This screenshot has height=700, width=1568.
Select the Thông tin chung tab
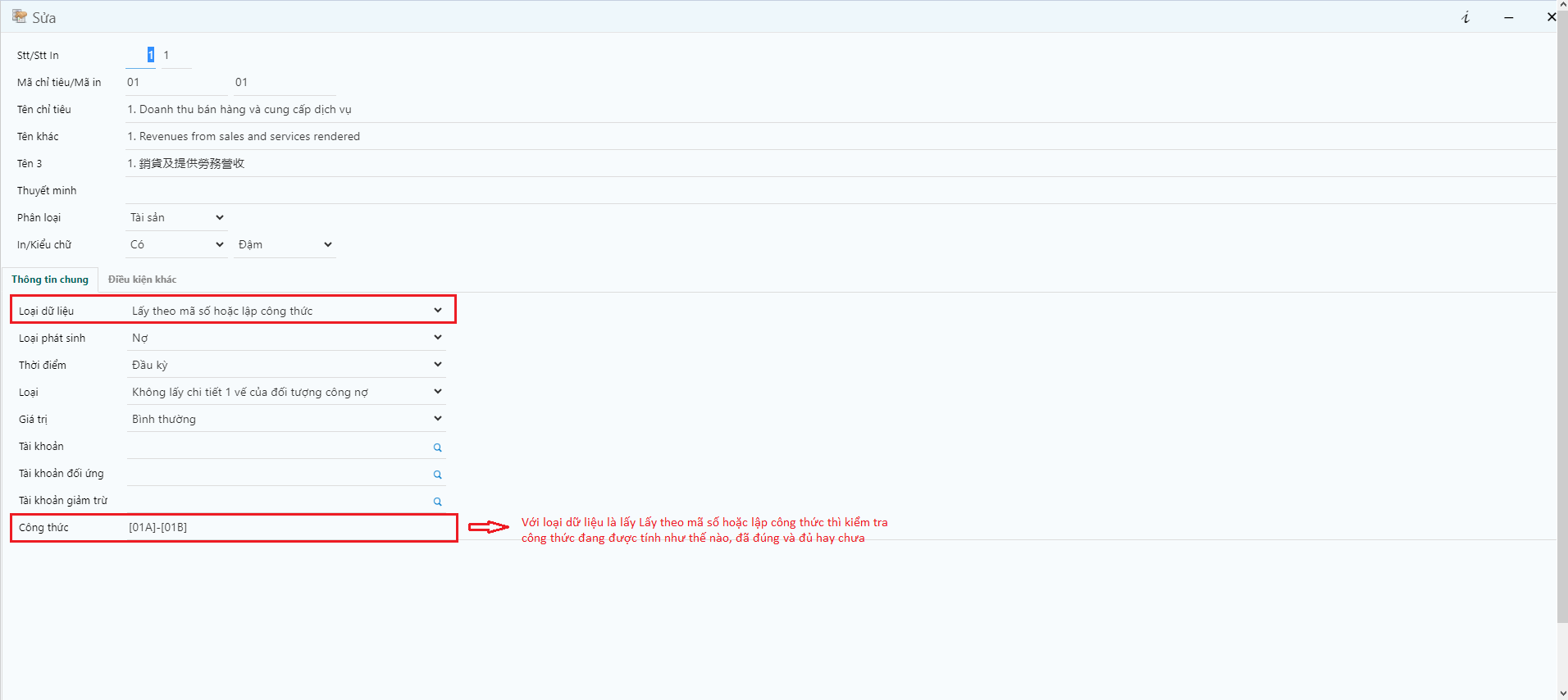(x=50, y=280)
